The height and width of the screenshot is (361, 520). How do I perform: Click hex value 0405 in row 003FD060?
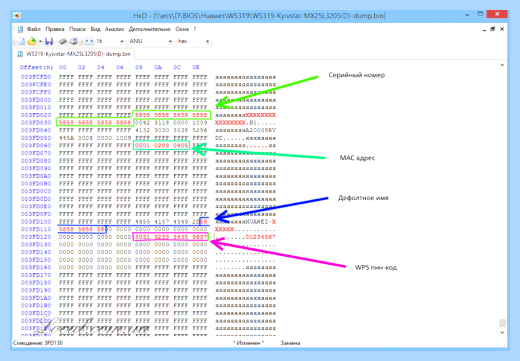tap(180, 145)
